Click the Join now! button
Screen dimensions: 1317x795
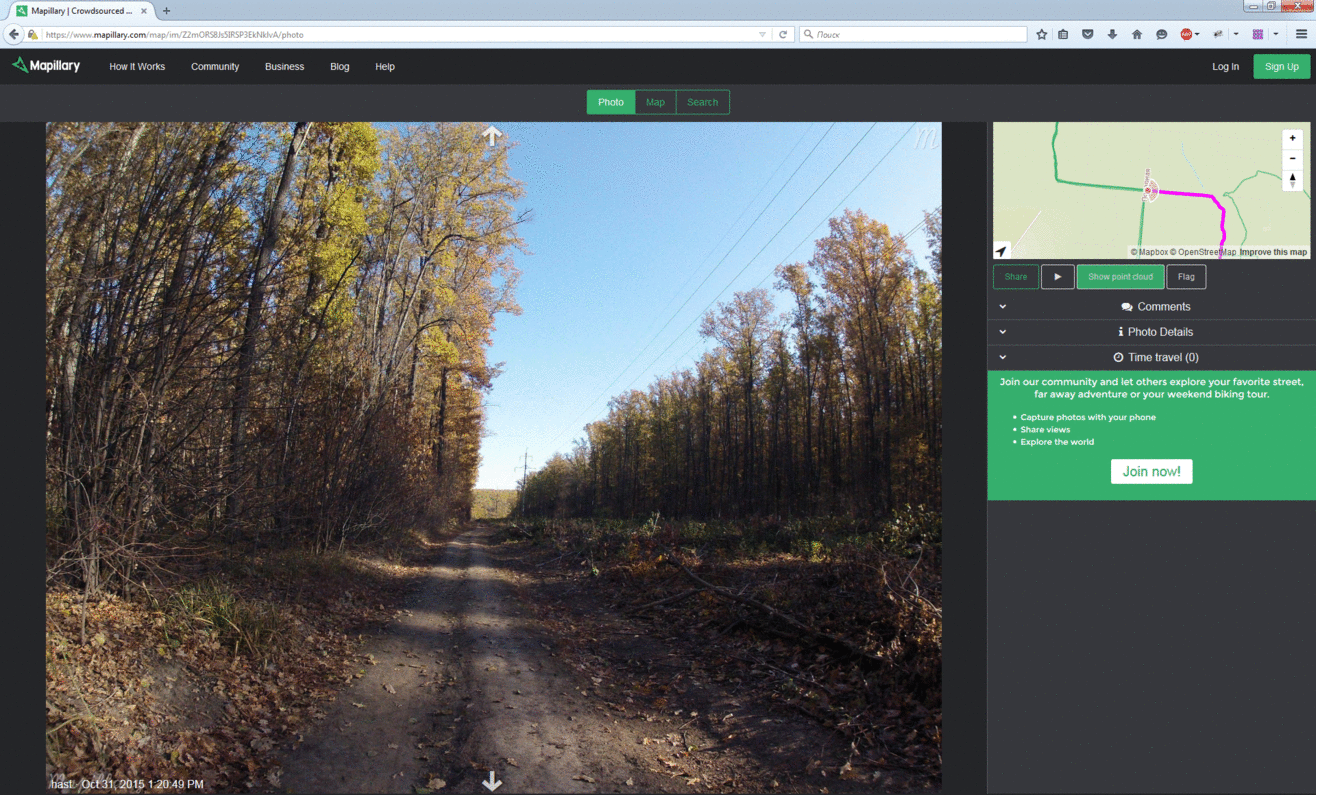point(1151,471)
